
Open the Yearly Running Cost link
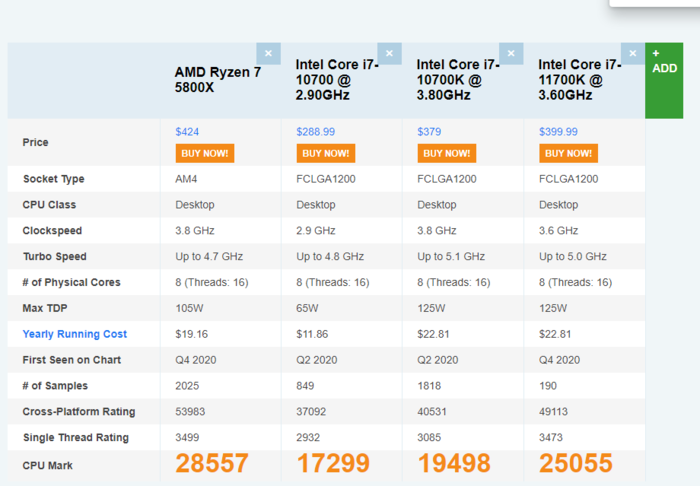coord(75,334)
